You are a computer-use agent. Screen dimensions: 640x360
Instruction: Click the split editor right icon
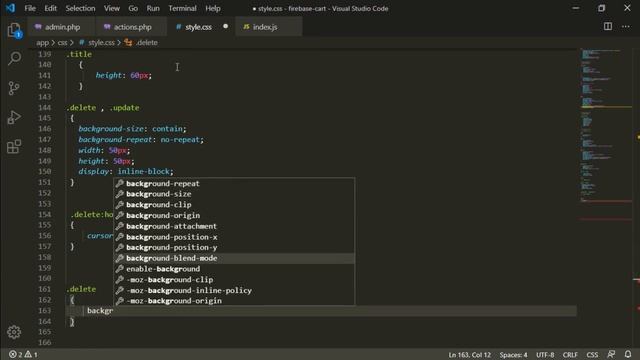[608, 27]
